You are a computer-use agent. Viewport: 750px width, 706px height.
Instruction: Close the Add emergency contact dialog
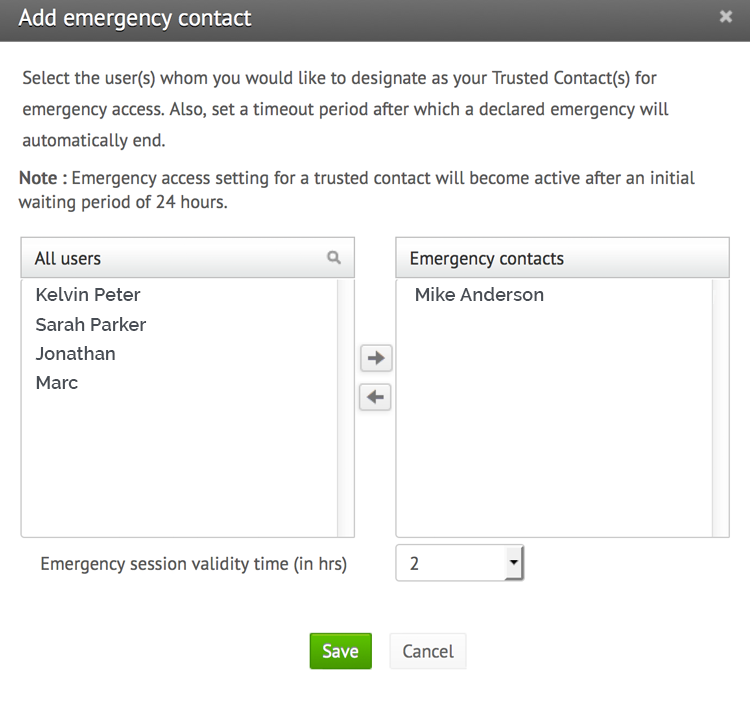point(726,17)
